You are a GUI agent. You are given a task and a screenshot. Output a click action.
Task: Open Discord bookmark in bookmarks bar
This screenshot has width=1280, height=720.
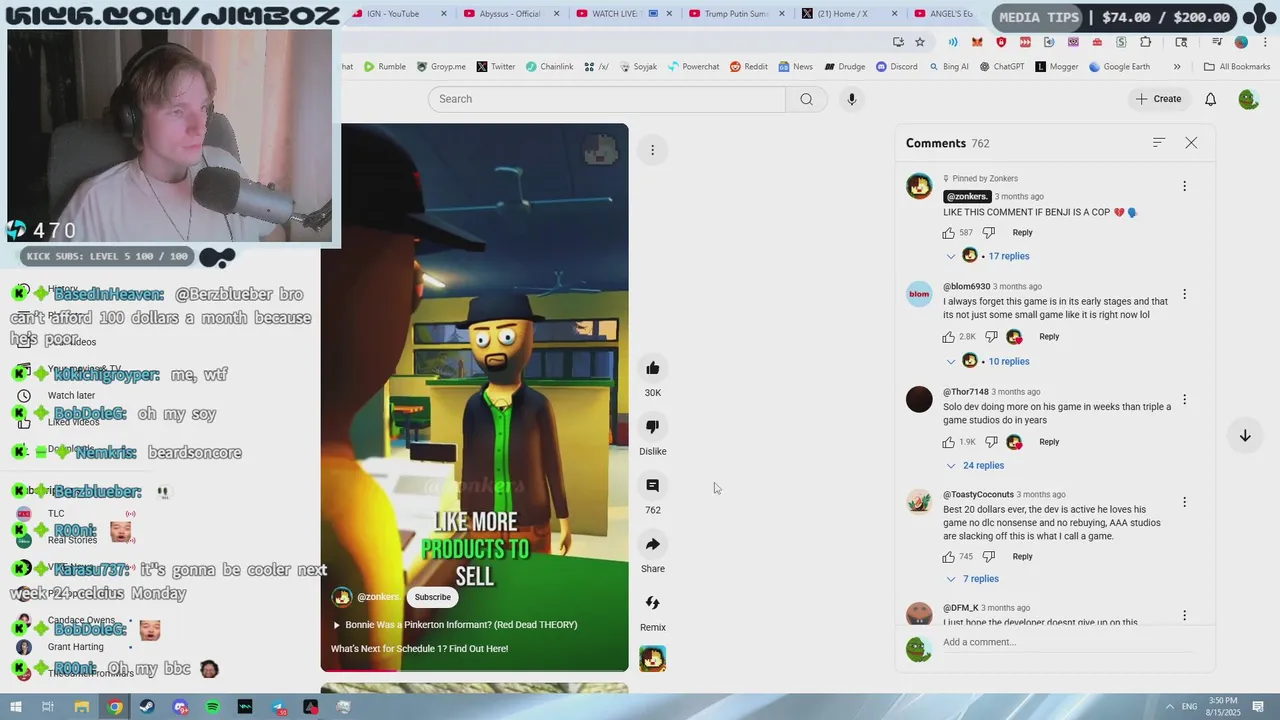[x=897, y=67]
